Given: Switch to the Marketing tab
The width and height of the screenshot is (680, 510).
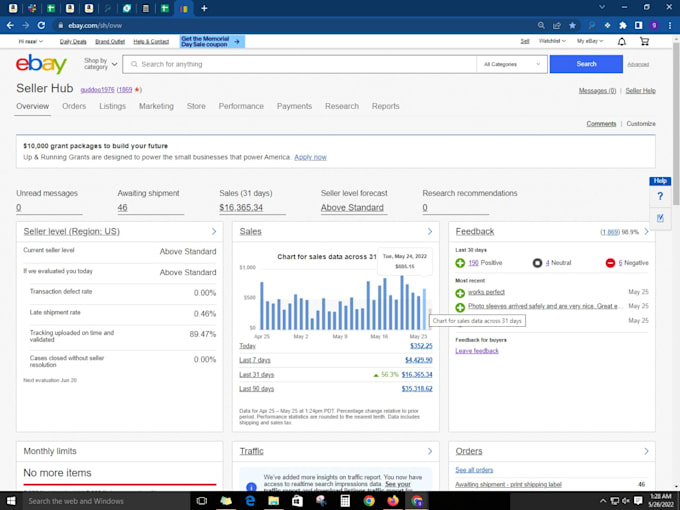Looking at the screenshot, I should 156,106.
